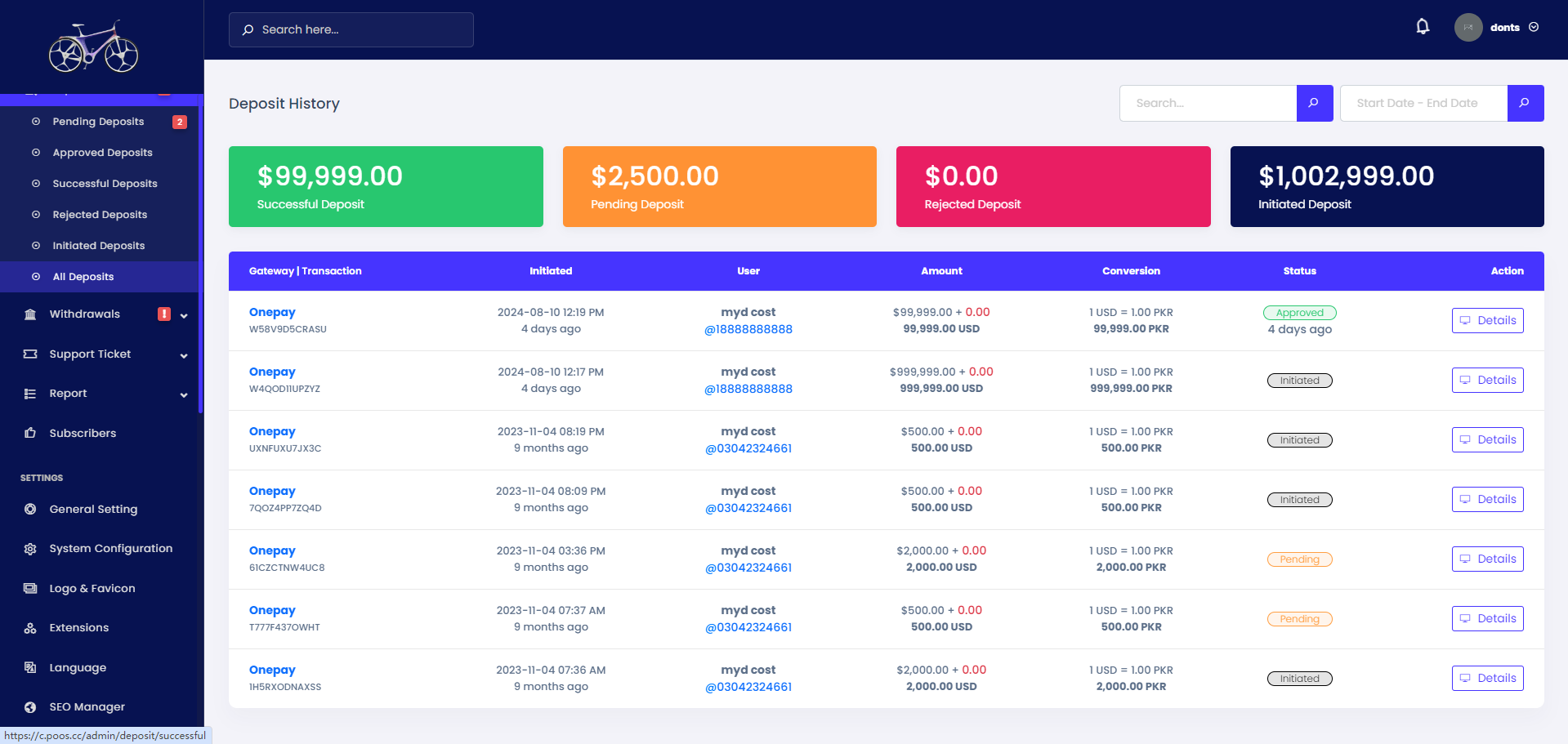The image size is (1568, 744).
Task: Expand the Support Ticket submenu arrow
Action: tap(184, 355)
